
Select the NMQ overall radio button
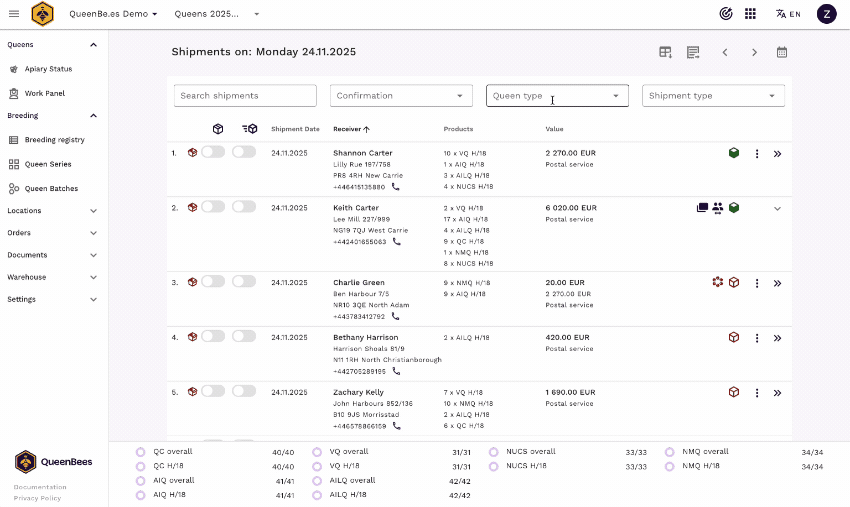pos(670,452)
